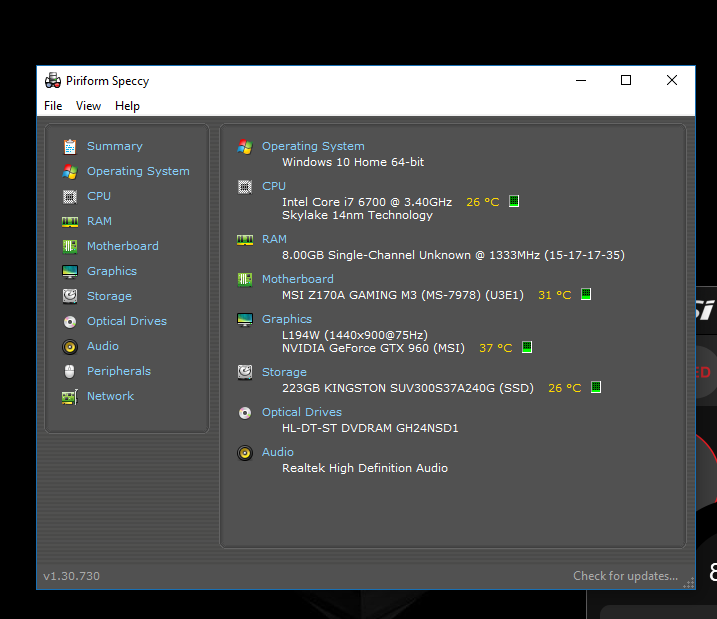Click the Speccy app icon in title bar

53,80
